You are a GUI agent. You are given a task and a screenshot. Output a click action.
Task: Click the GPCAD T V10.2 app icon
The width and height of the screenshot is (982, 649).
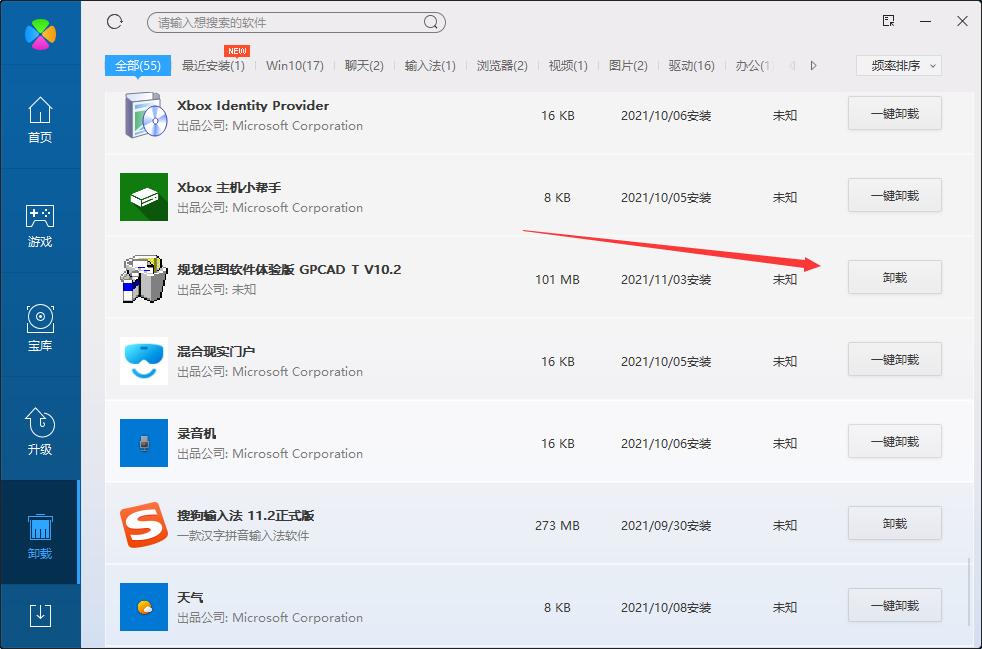(x=144, y=279)
